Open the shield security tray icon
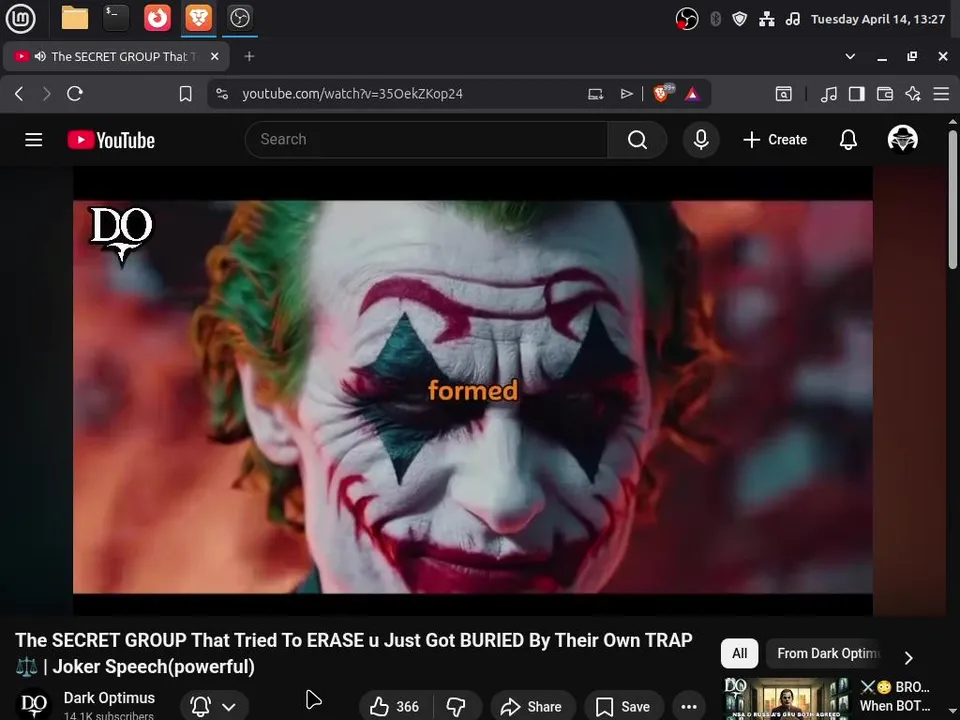The width and height of the screenshot is (960, 720). [740, 19]
